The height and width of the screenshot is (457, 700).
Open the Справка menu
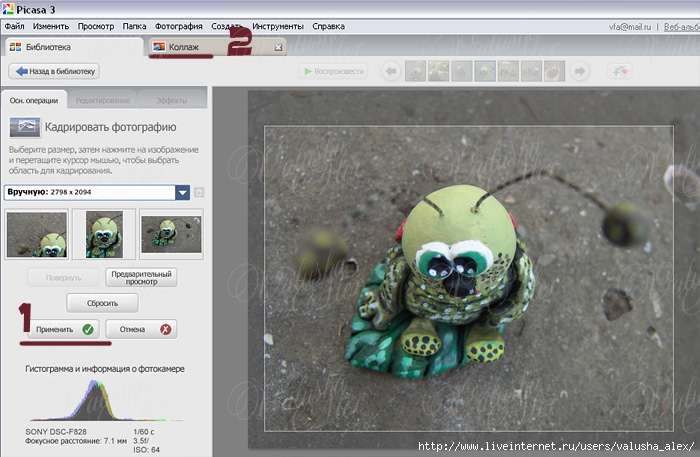(x=329, y=26)
